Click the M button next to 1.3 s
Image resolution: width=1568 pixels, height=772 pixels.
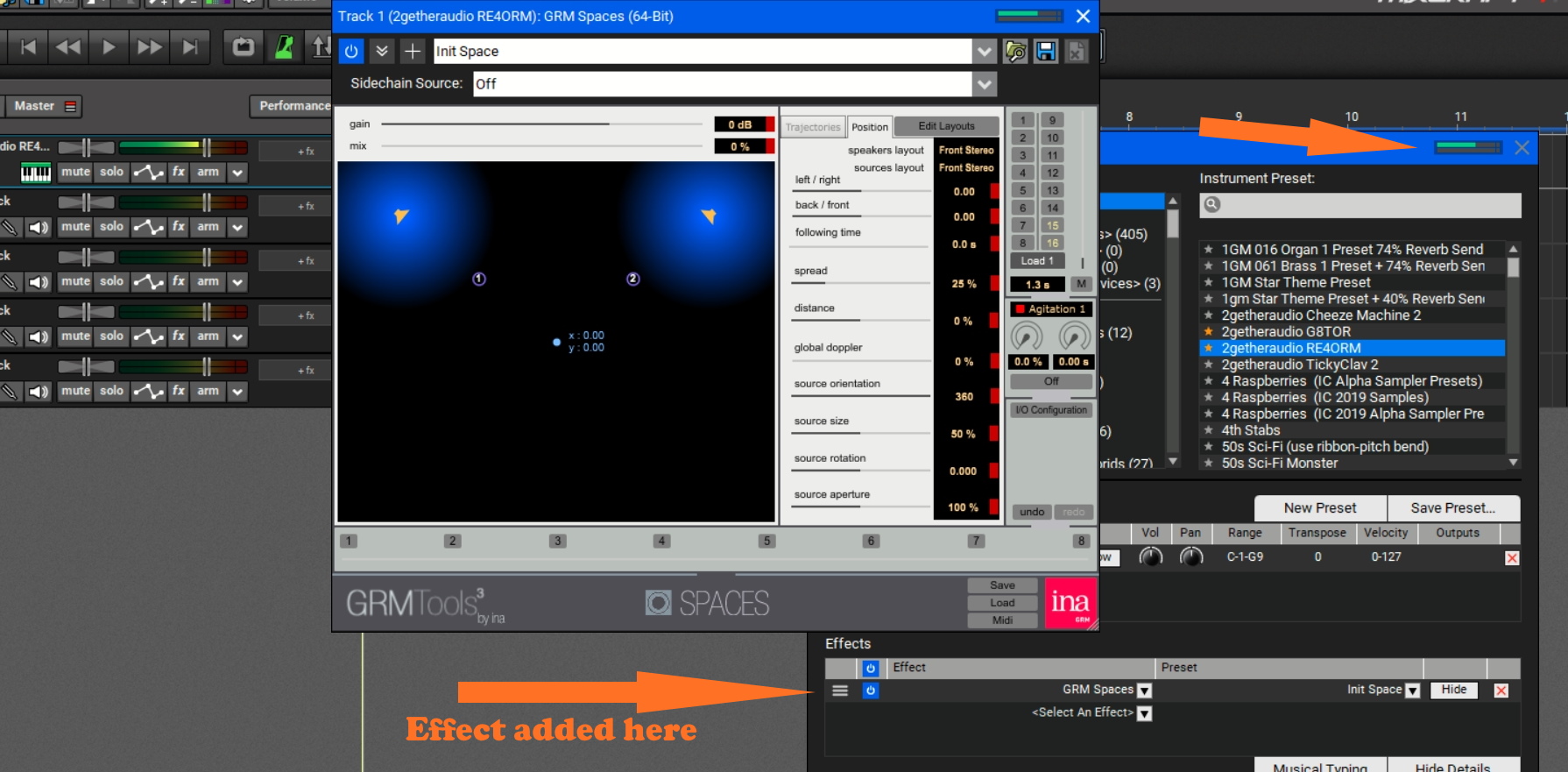coord(1081,284)
